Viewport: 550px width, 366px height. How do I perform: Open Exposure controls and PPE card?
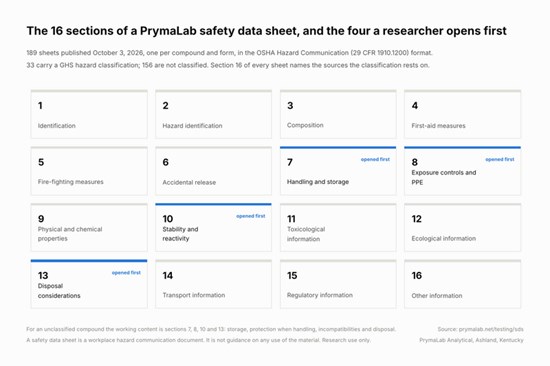(x=463, y=171)
